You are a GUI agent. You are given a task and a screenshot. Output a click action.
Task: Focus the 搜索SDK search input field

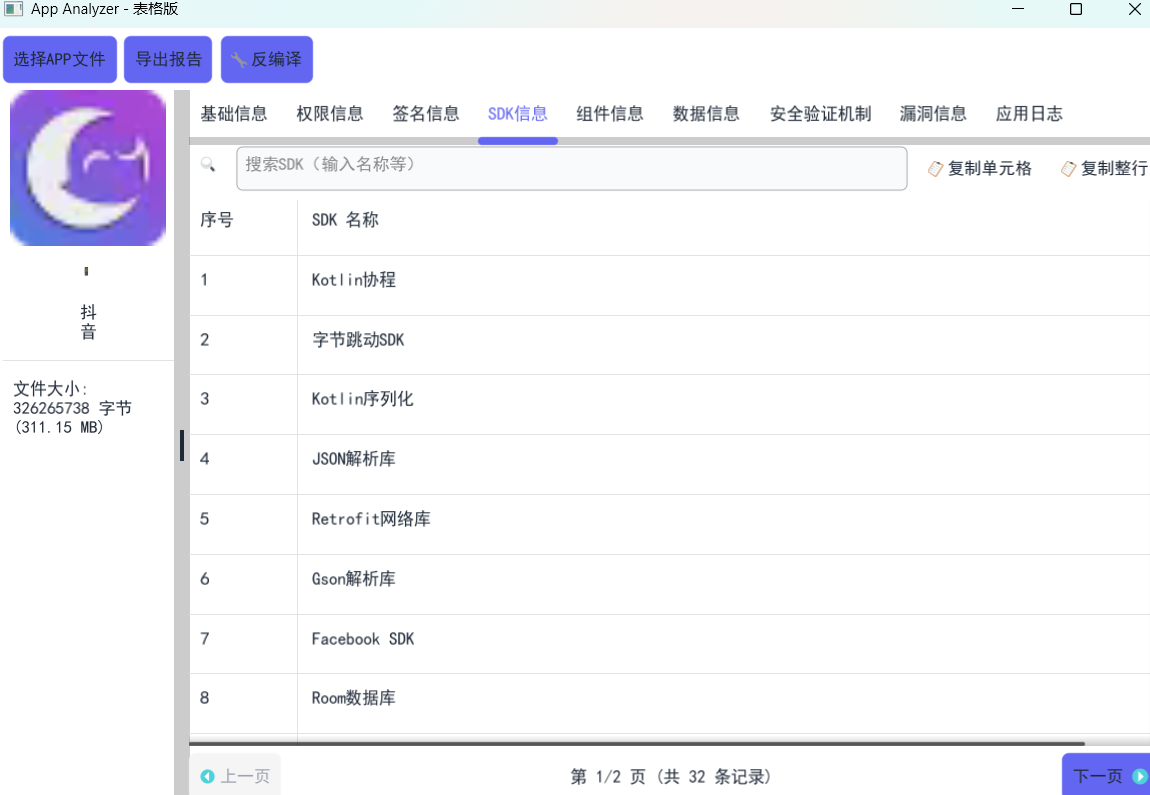pos(571,168)
